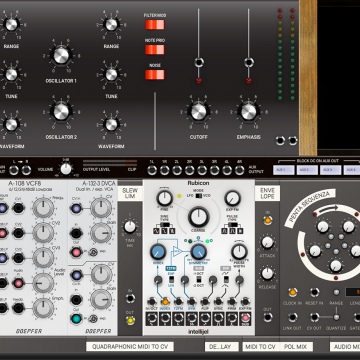
Task: Click the yellow Slew Limiter OUT jack
Action: coord(130,320)
